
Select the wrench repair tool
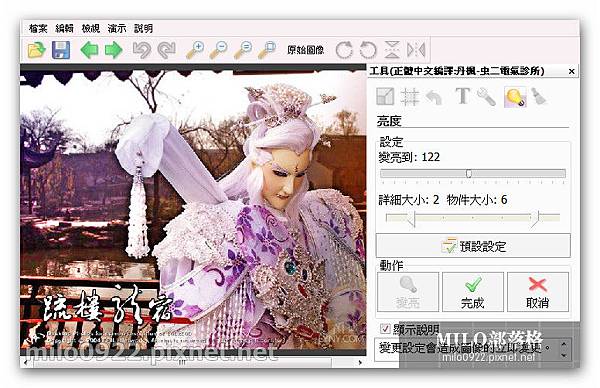487,96
